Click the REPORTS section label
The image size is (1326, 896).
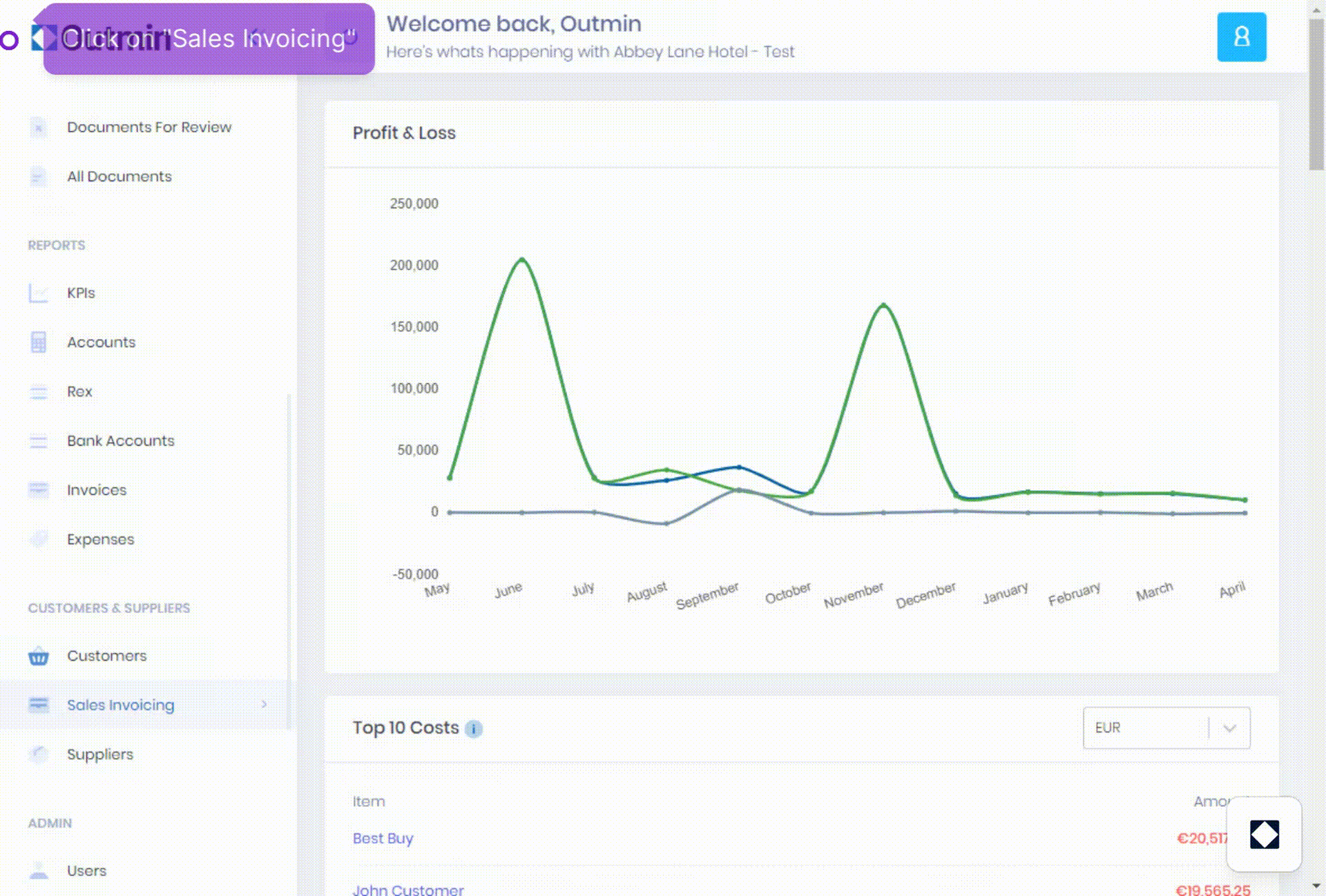[57, 246]
